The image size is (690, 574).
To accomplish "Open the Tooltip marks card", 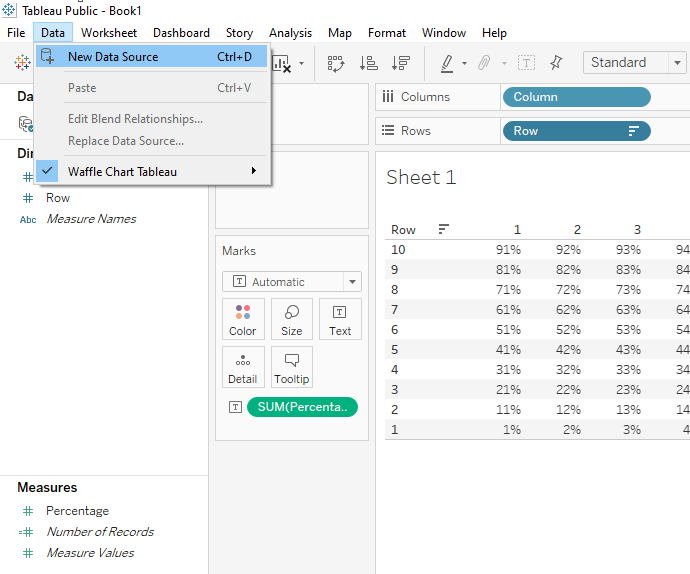I will tap(292, 367).
